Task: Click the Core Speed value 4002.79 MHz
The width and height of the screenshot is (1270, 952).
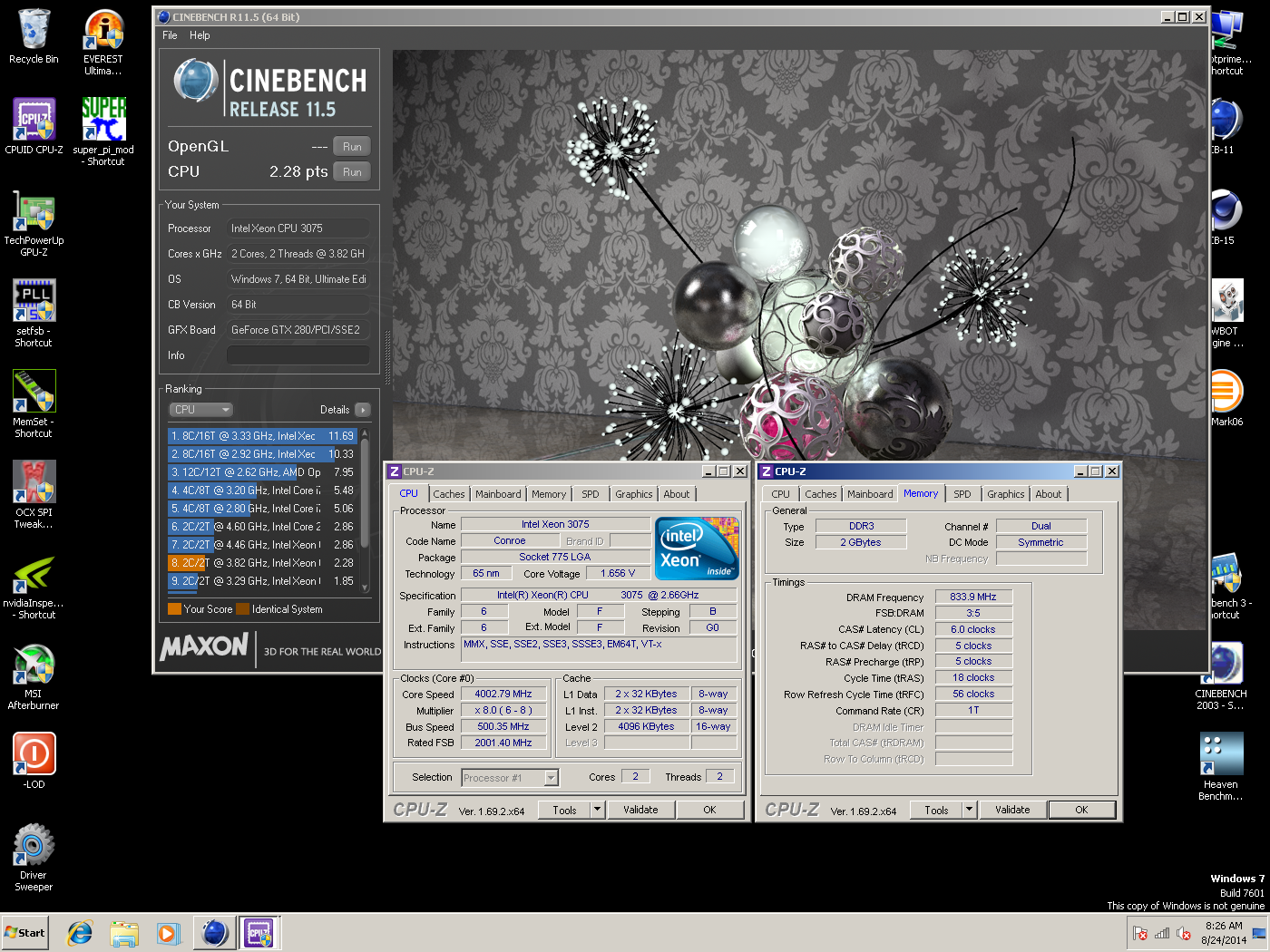Action: coord(503,695)
